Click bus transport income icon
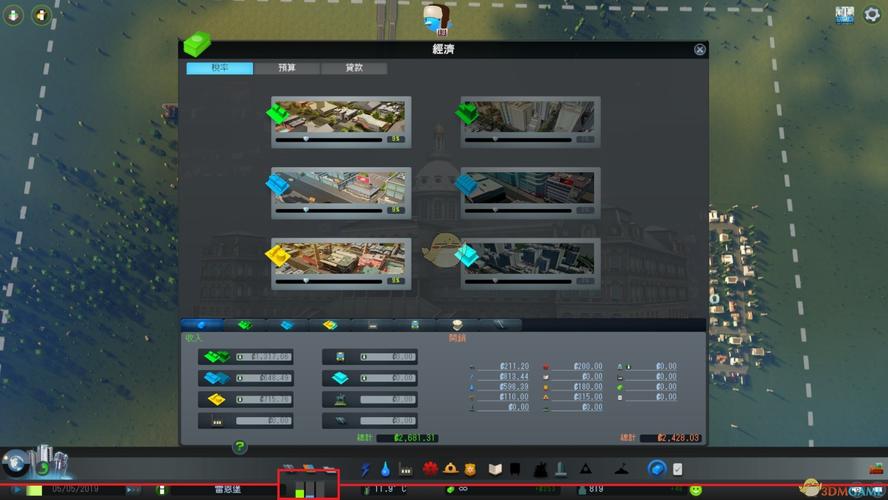This screenshot has height=500, width=888. (340, 357)
